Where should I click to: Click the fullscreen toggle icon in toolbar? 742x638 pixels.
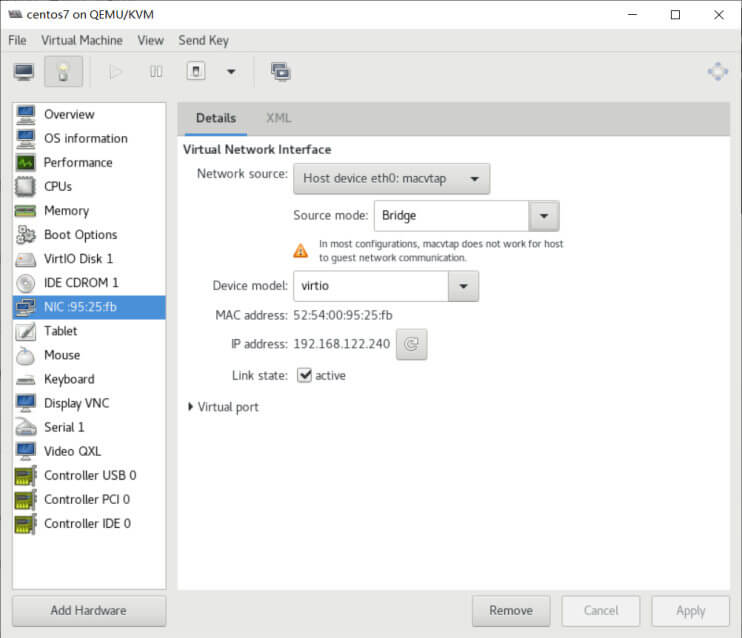(718, 72)
